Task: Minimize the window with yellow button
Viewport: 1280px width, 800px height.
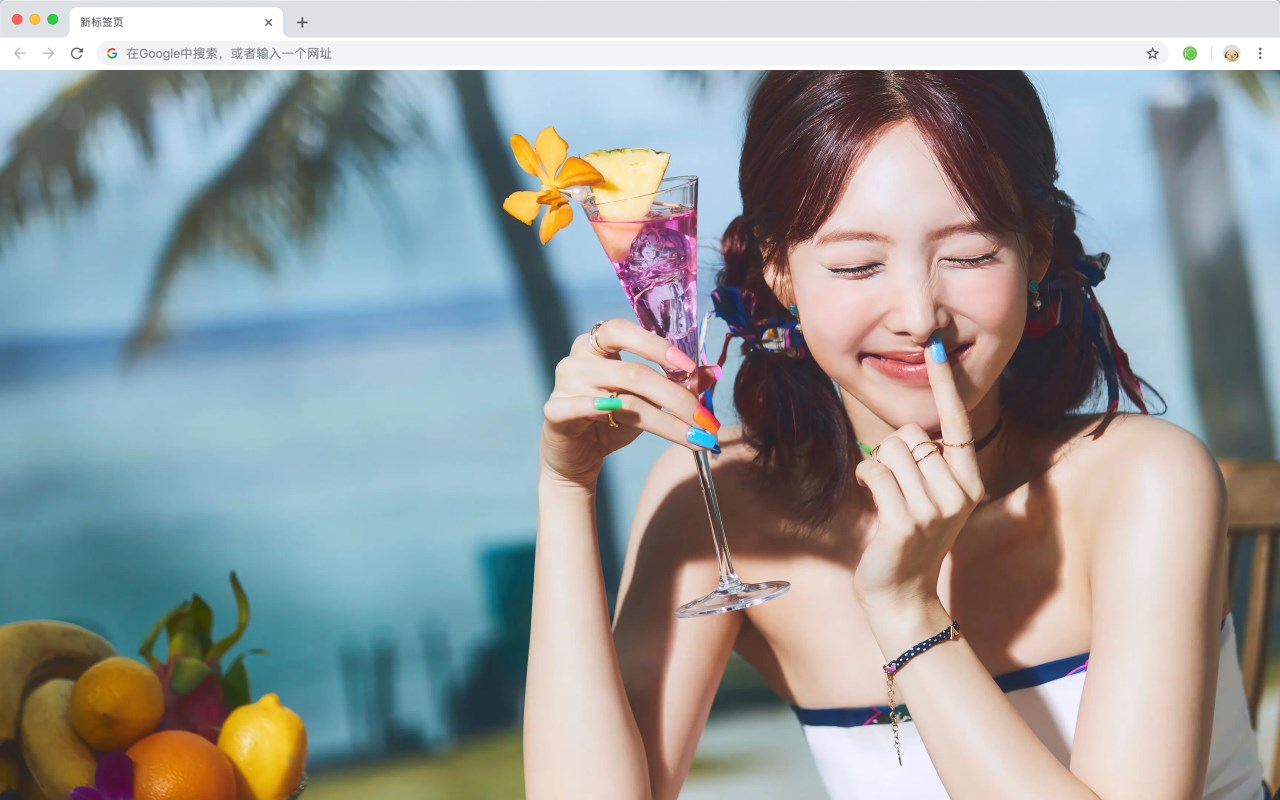Action: (x=35, y=19)
